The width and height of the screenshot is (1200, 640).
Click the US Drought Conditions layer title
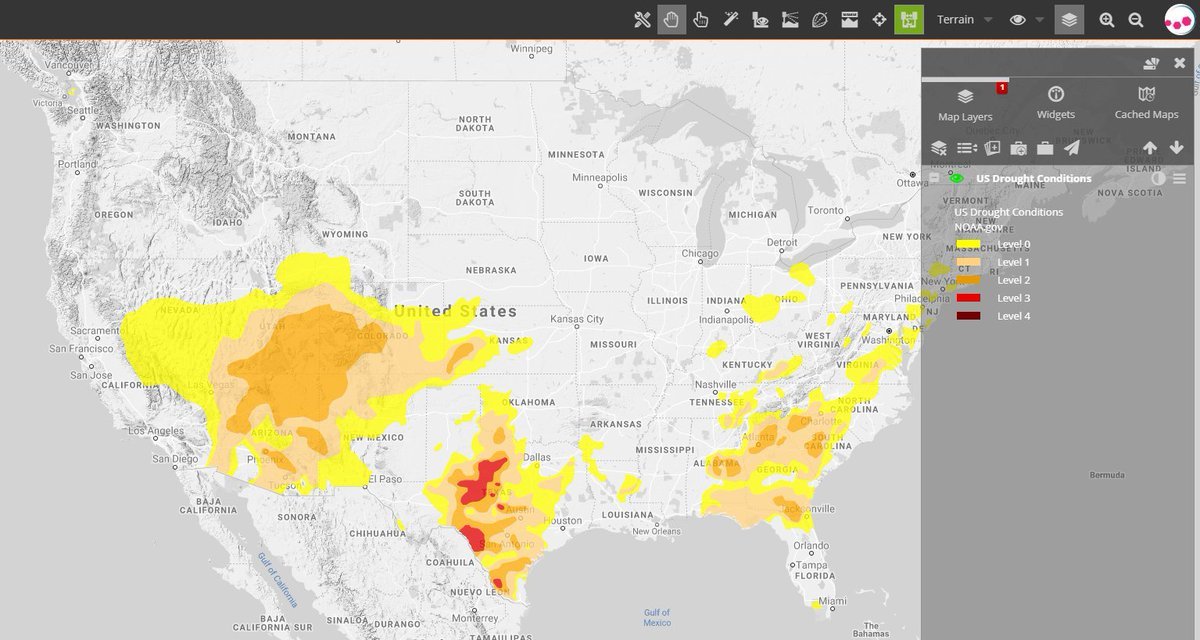coord(1033,179)
